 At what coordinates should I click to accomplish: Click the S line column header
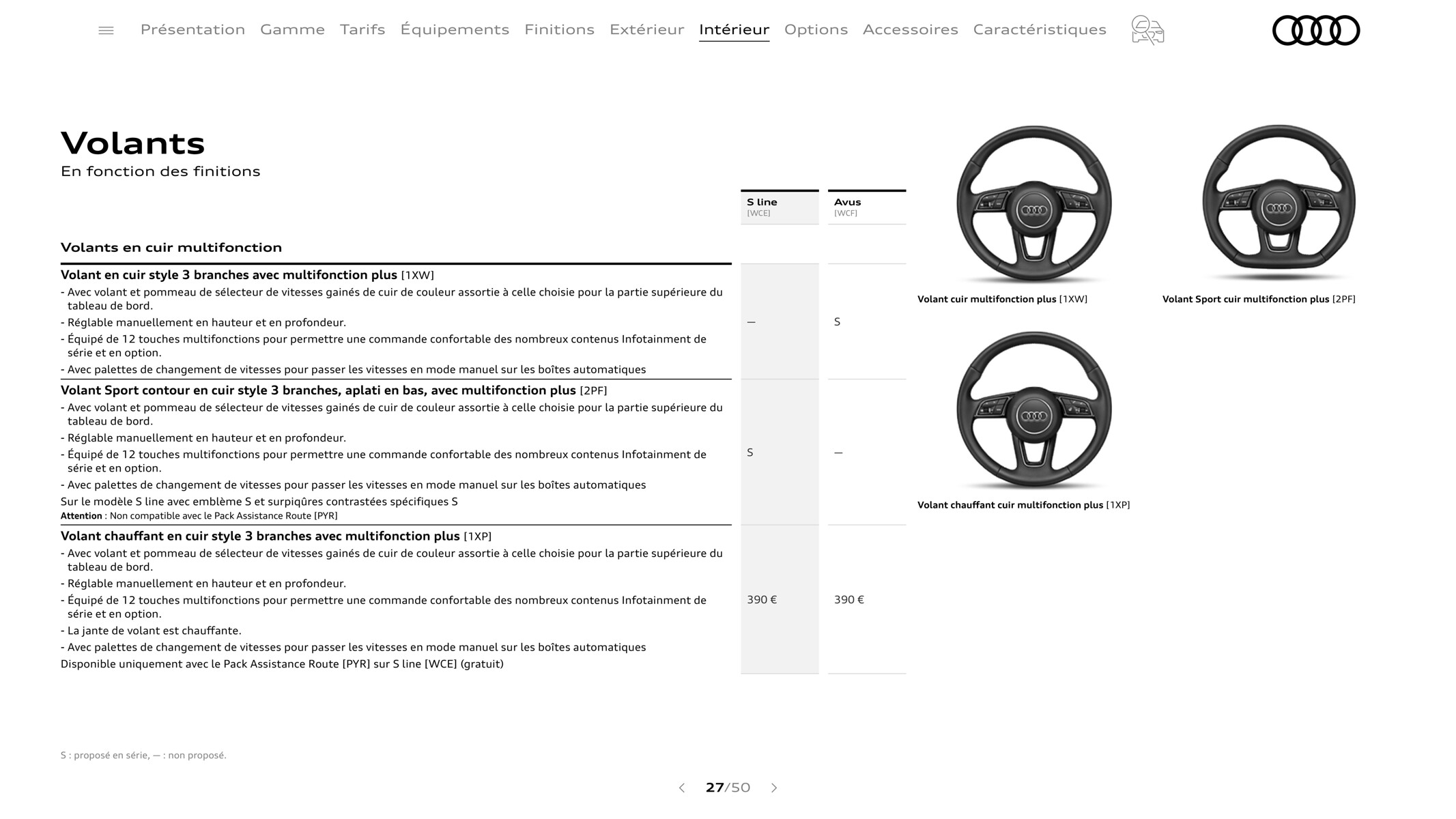780,207
